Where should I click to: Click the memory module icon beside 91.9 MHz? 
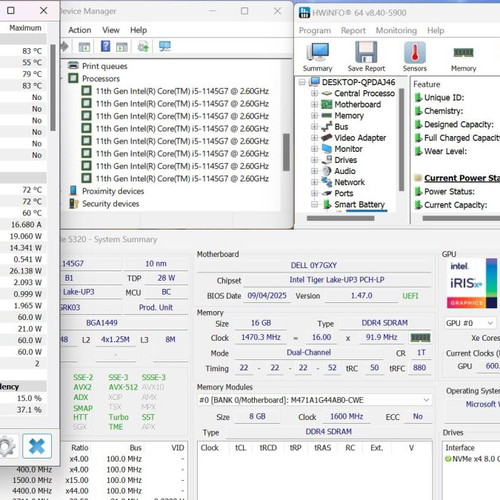pyautogui.click(x=420, y=338)
